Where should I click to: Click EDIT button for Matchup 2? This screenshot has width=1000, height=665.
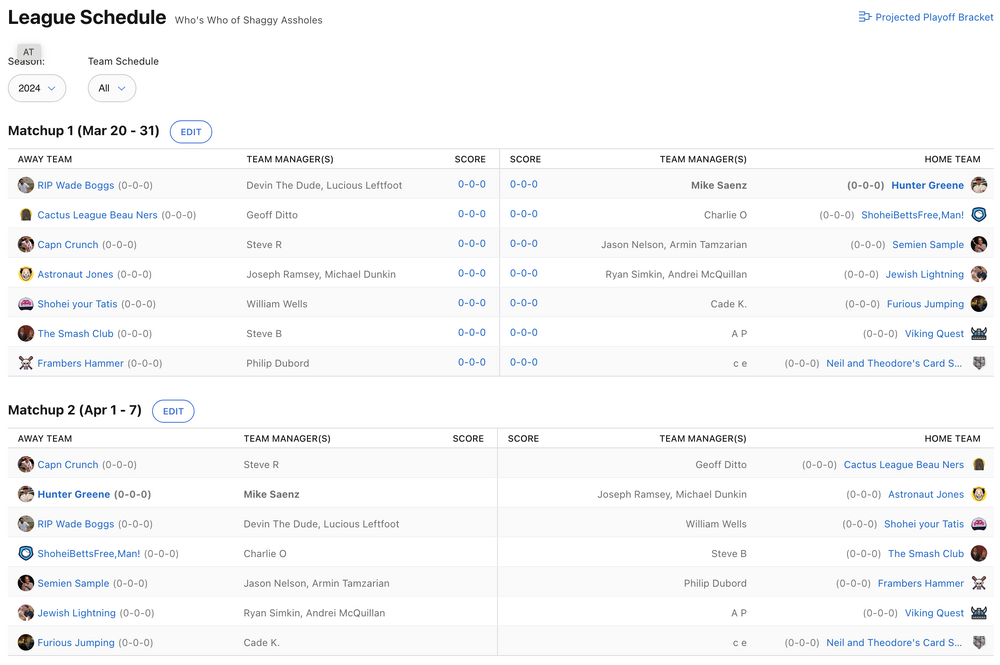(x=173, y=411)
